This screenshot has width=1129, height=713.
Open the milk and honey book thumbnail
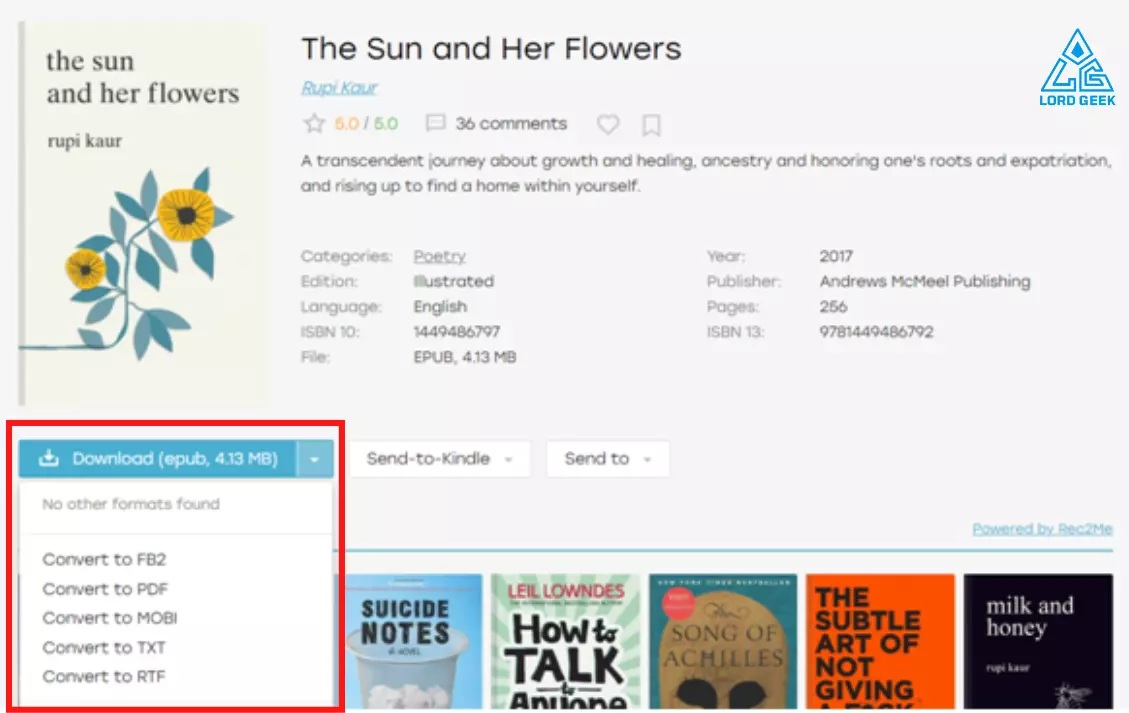tap(1038, 642)
